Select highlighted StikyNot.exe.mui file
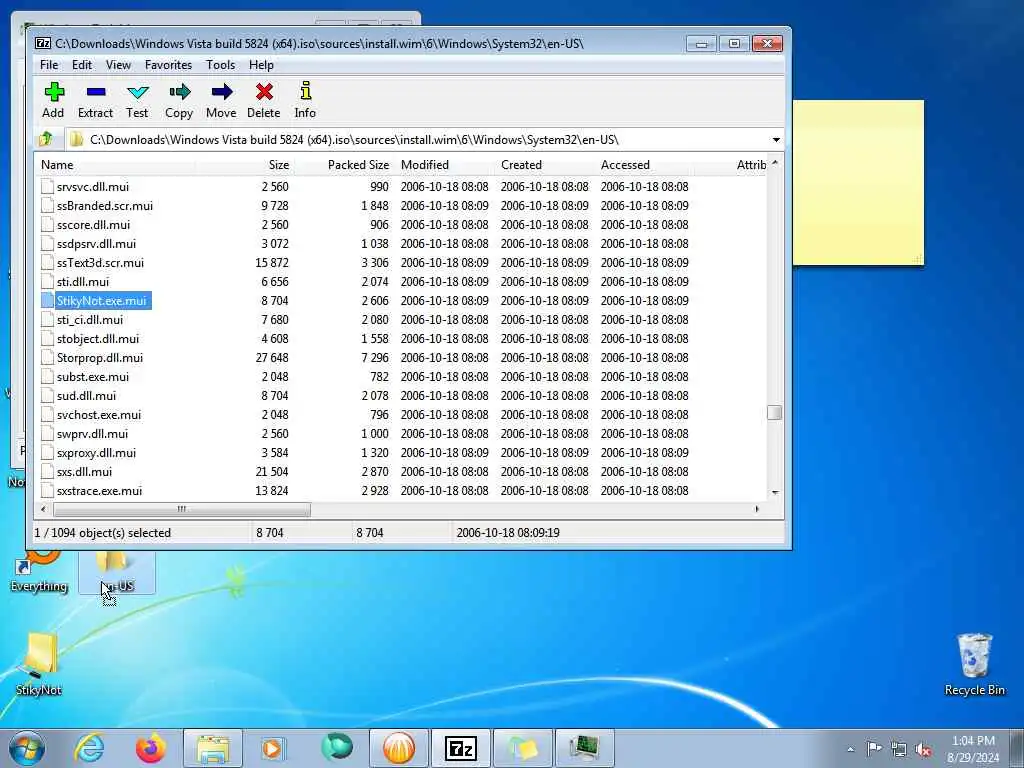1024x768 pixels. (101, 300)
